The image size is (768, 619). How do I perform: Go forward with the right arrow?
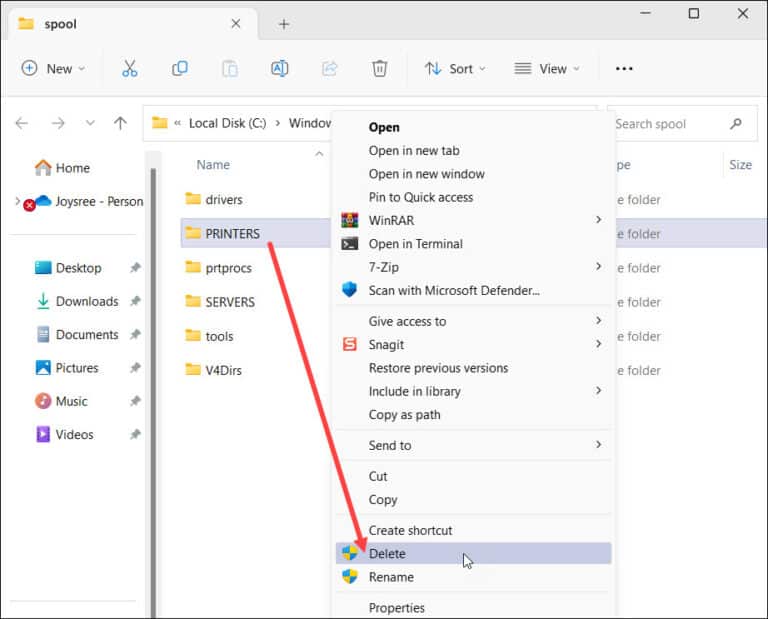[x=58, y=123]
